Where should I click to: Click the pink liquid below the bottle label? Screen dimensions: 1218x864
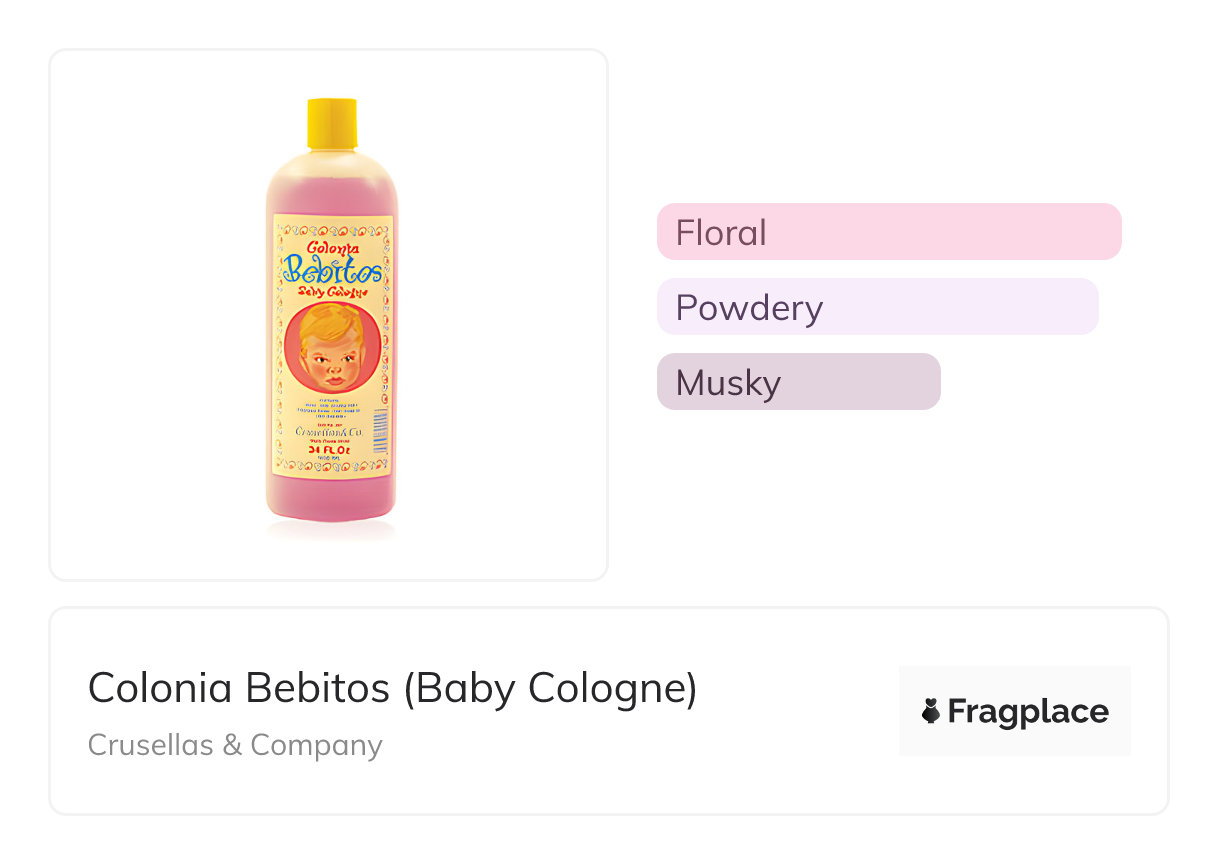(331, 500)
